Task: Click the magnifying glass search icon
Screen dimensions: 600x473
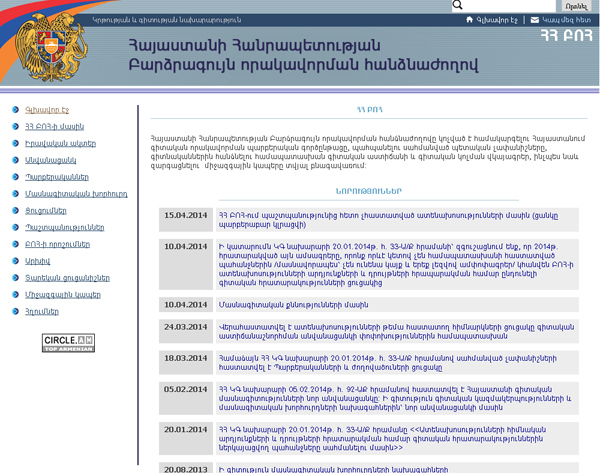Action: click(458, 5)
